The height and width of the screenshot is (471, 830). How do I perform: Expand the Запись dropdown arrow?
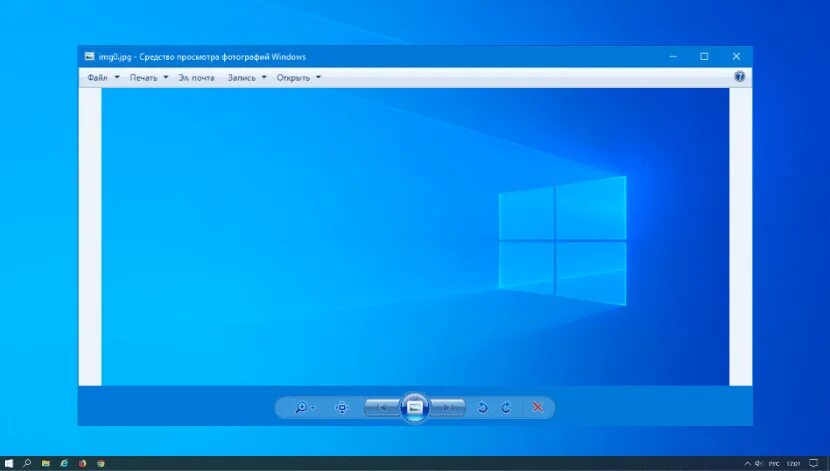(x=264, y=77)
